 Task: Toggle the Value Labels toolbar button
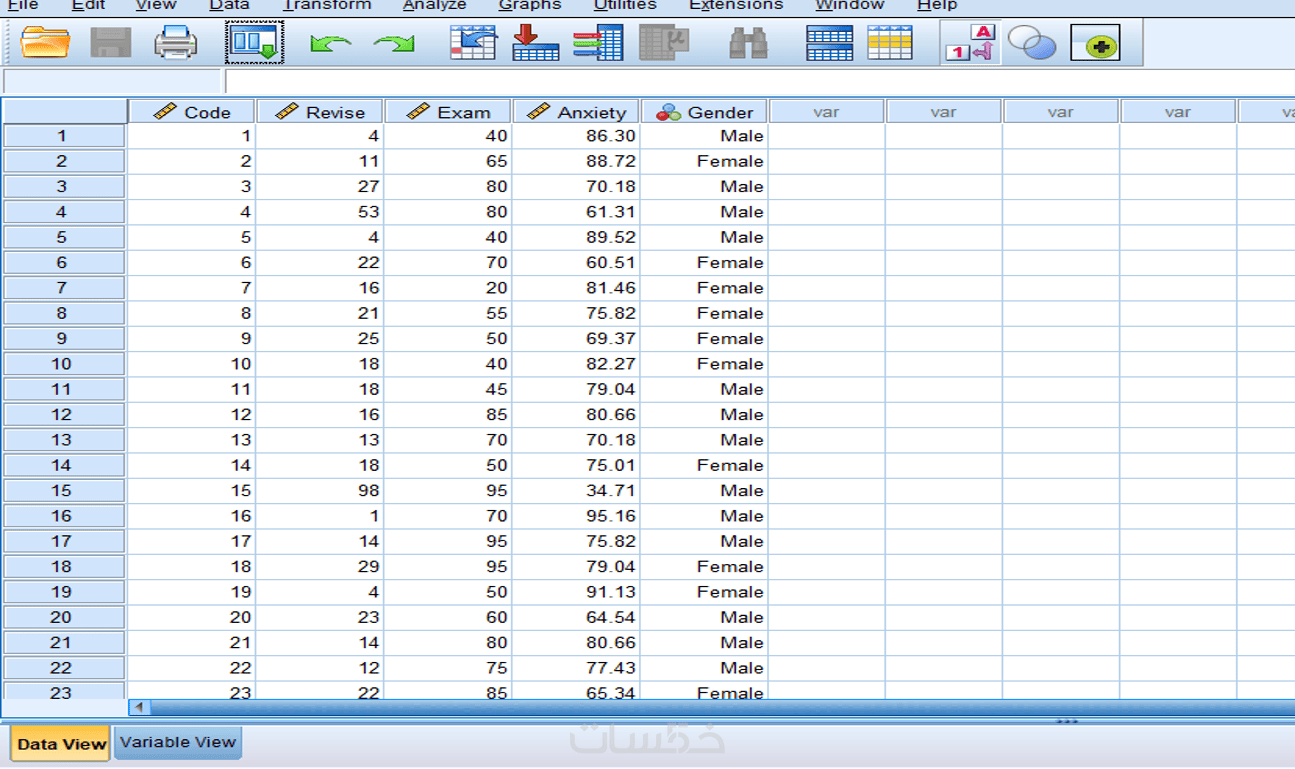click(971, 43)
